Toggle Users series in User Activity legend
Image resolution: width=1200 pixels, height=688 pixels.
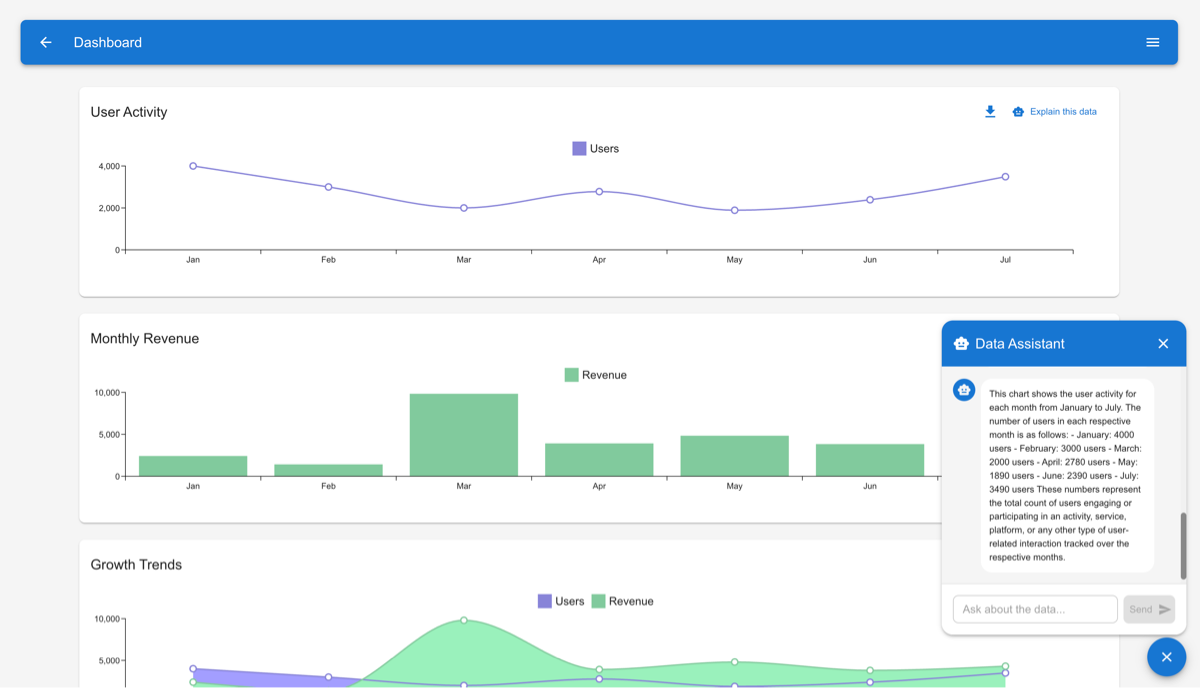click(595, 149)
